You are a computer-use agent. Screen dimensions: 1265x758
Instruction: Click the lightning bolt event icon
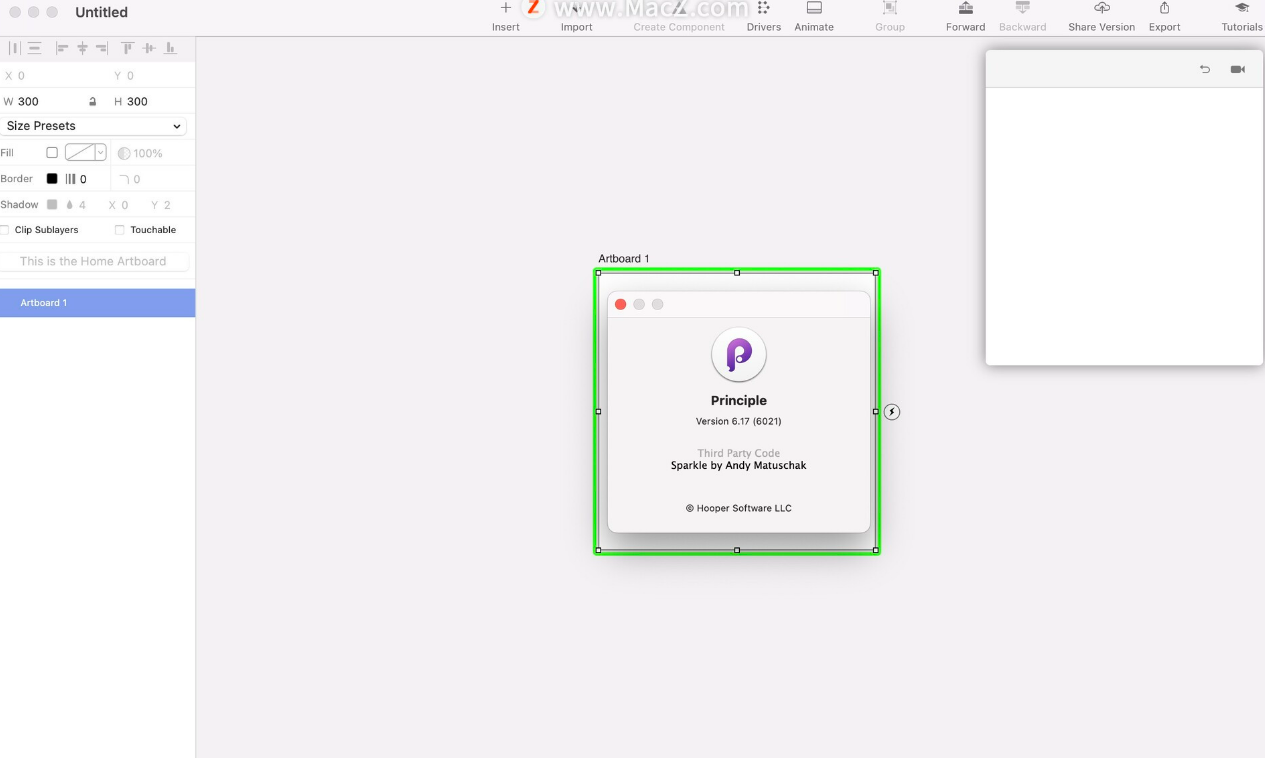[x=892, y=412]
